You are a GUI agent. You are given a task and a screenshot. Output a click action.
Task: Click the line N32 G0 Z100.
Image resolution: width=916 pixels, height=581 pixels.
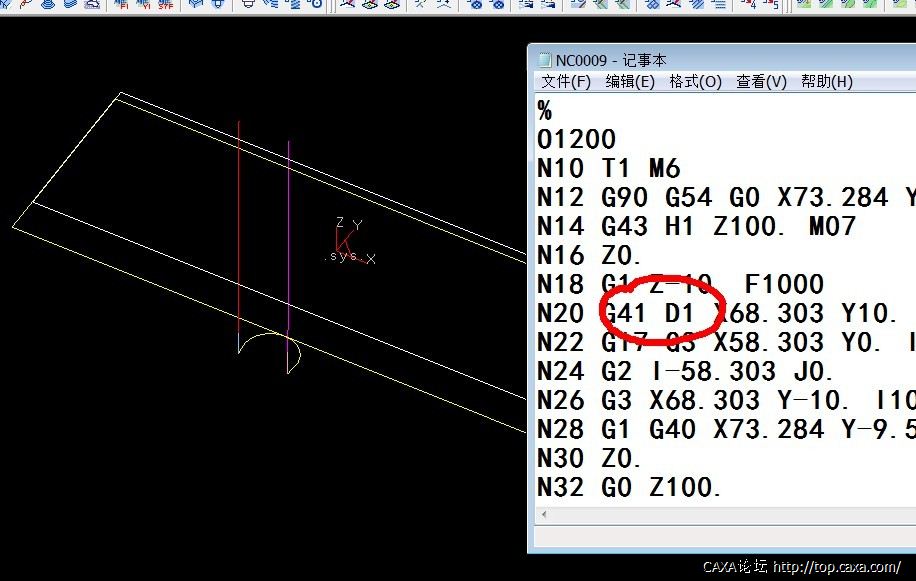click(x=629, y=488)
